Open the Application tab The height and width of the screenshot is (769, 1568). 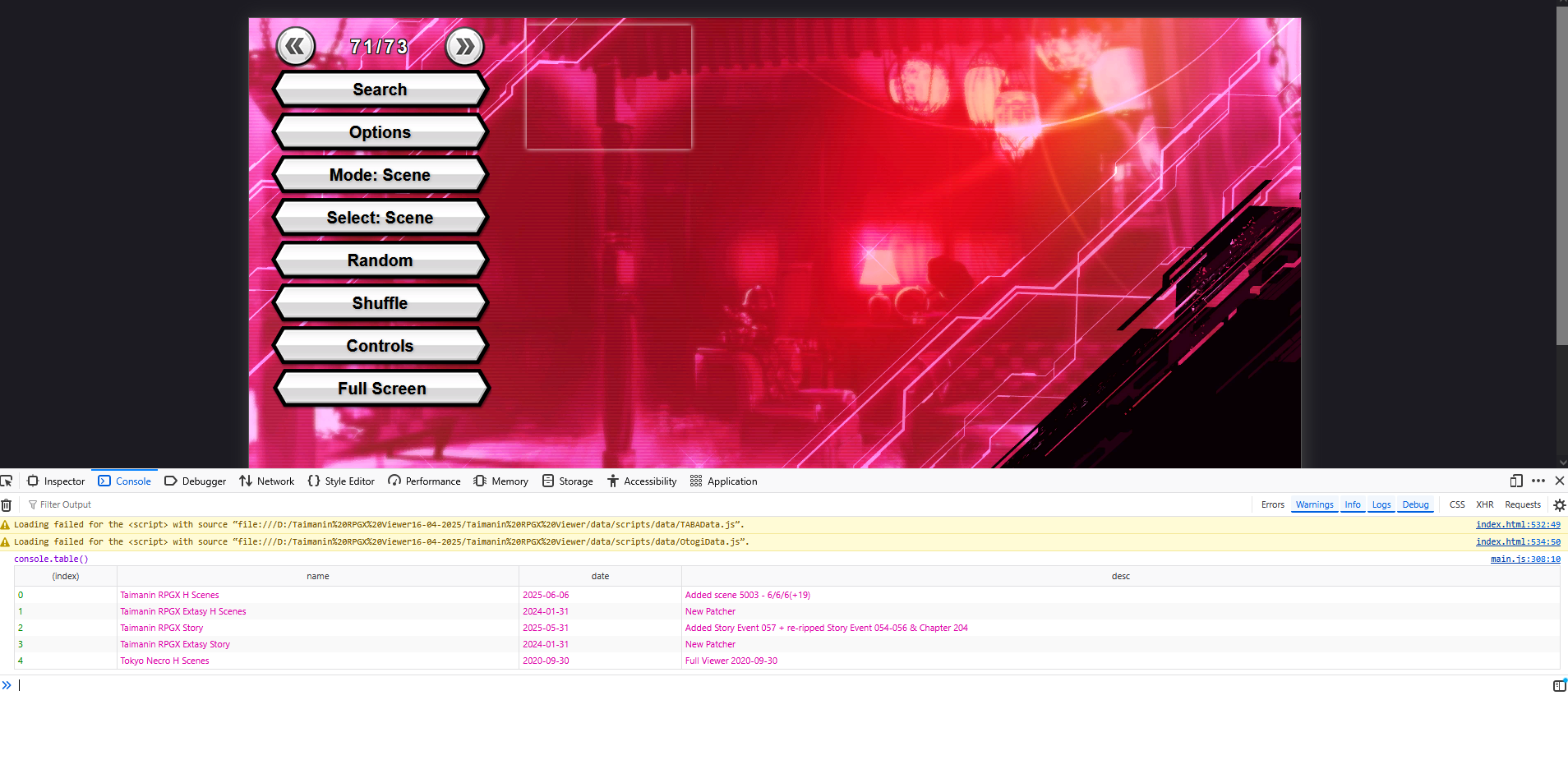click(724, 481)
